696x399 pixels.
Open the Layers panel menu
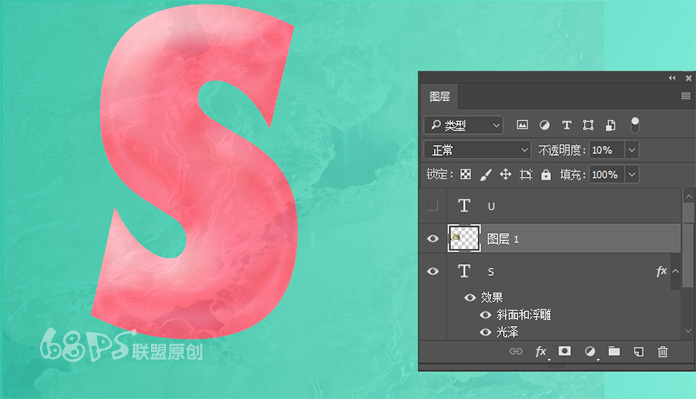[x=686, y=96]
